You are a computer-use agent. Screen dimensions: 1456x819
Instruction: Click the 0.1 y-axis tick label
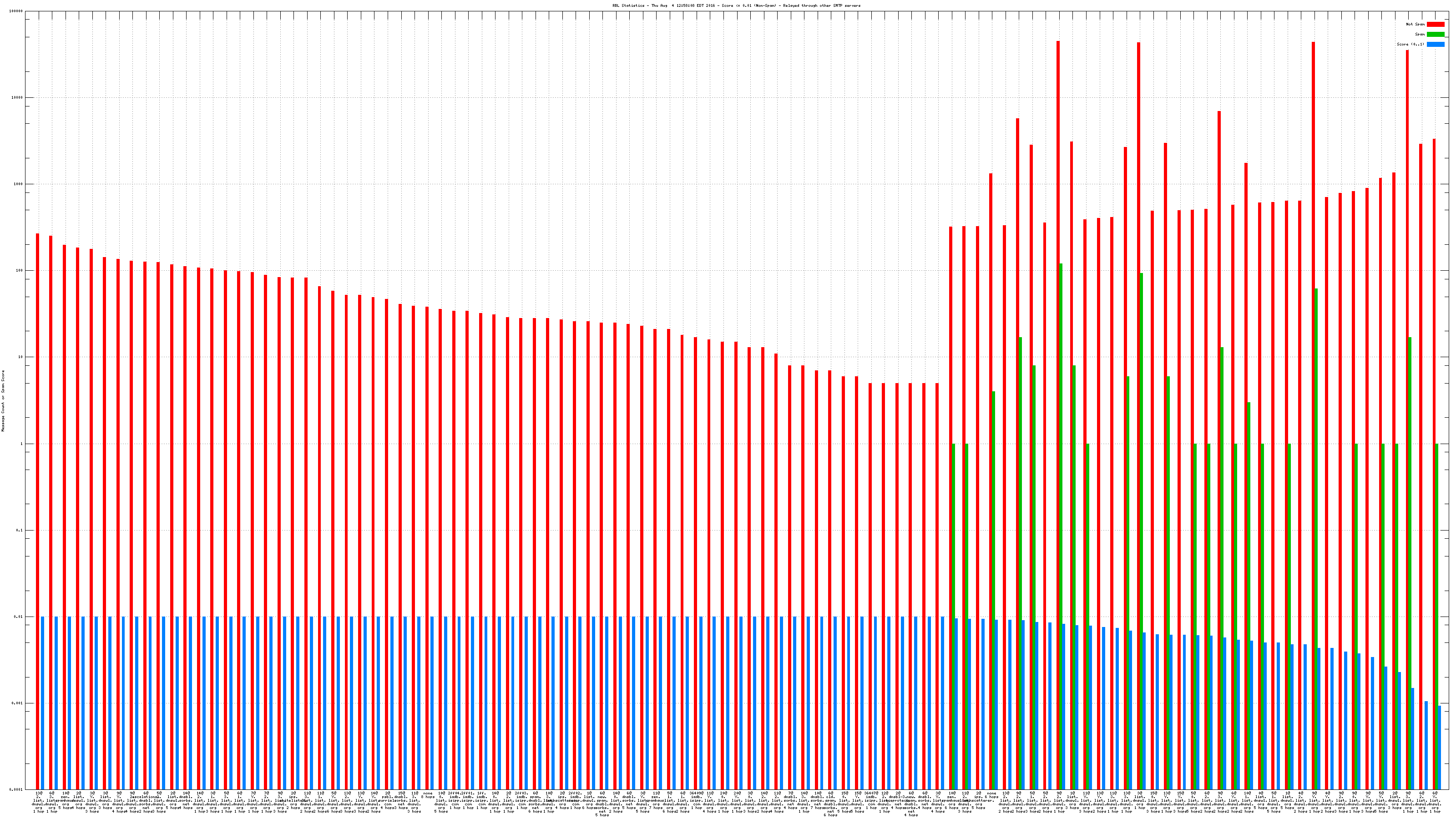click(x=20, y=530)
